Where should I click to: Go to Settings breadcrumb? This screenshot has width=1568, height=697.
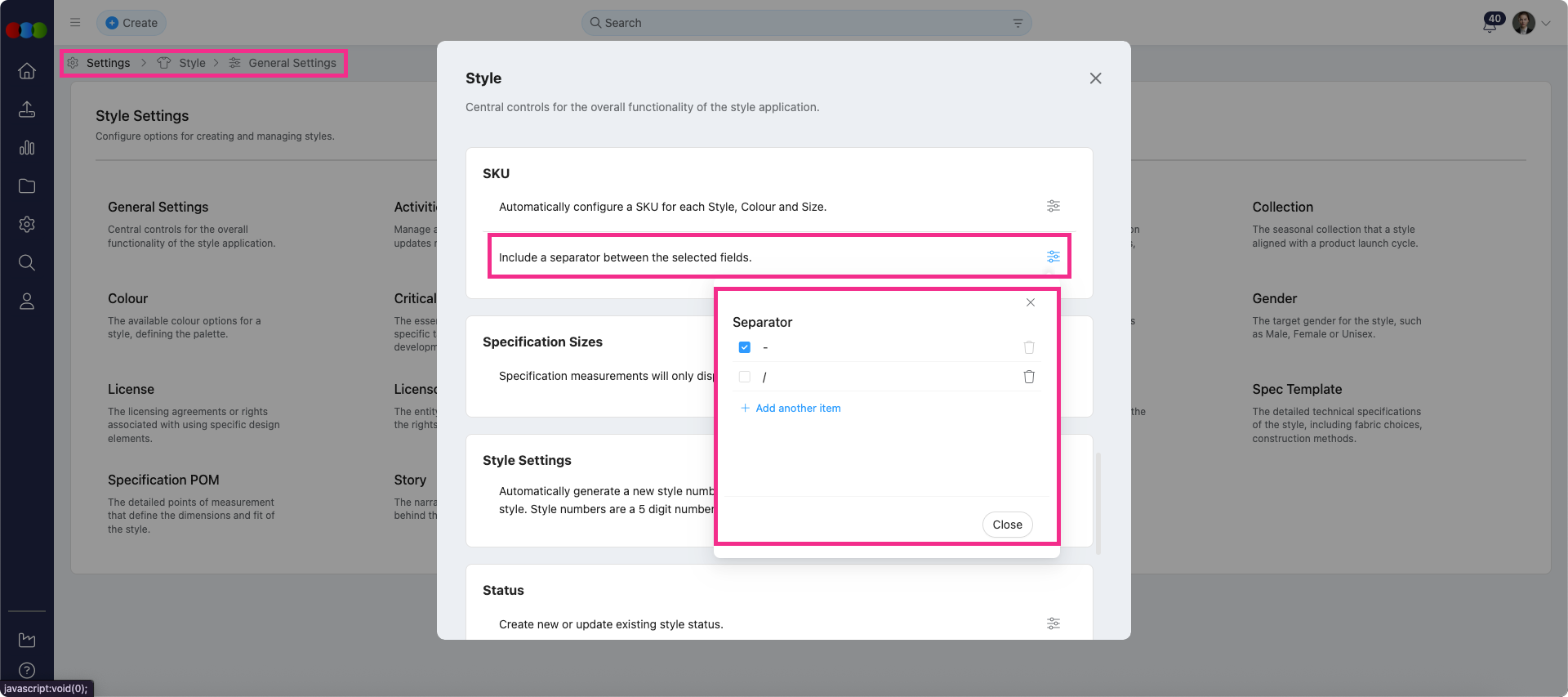click(108, 63)
